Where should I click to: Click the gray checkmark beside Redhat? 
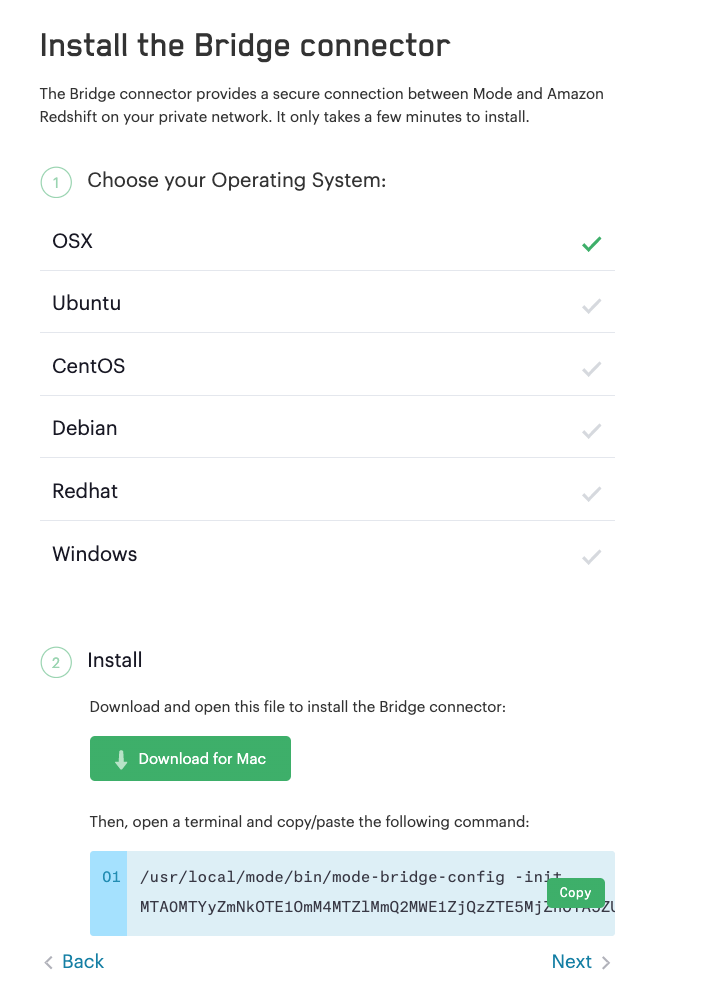coord(591,493)
